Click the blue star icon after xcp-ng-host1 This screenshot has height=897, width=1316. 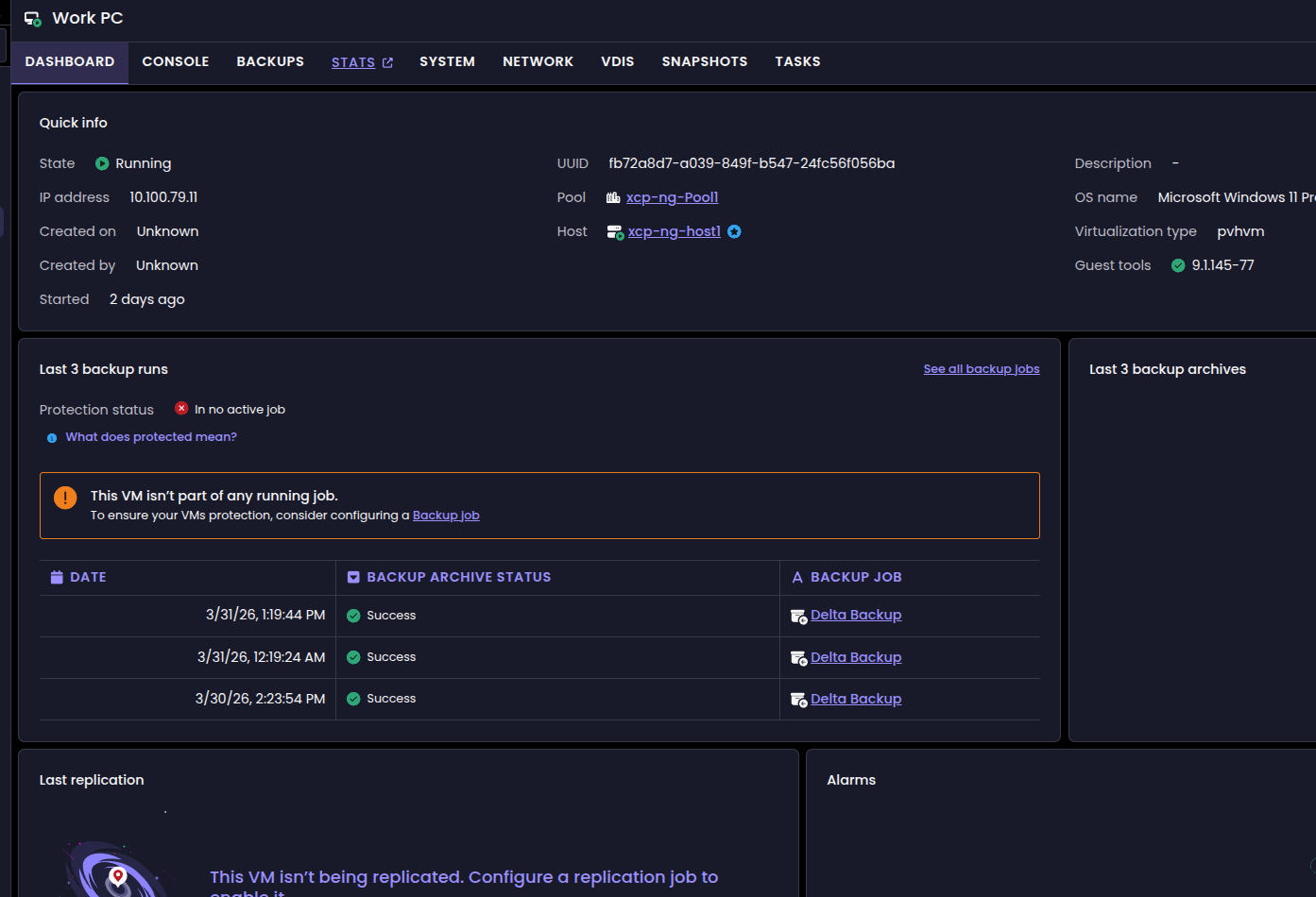pyautogui.click(x=734, y=231)
